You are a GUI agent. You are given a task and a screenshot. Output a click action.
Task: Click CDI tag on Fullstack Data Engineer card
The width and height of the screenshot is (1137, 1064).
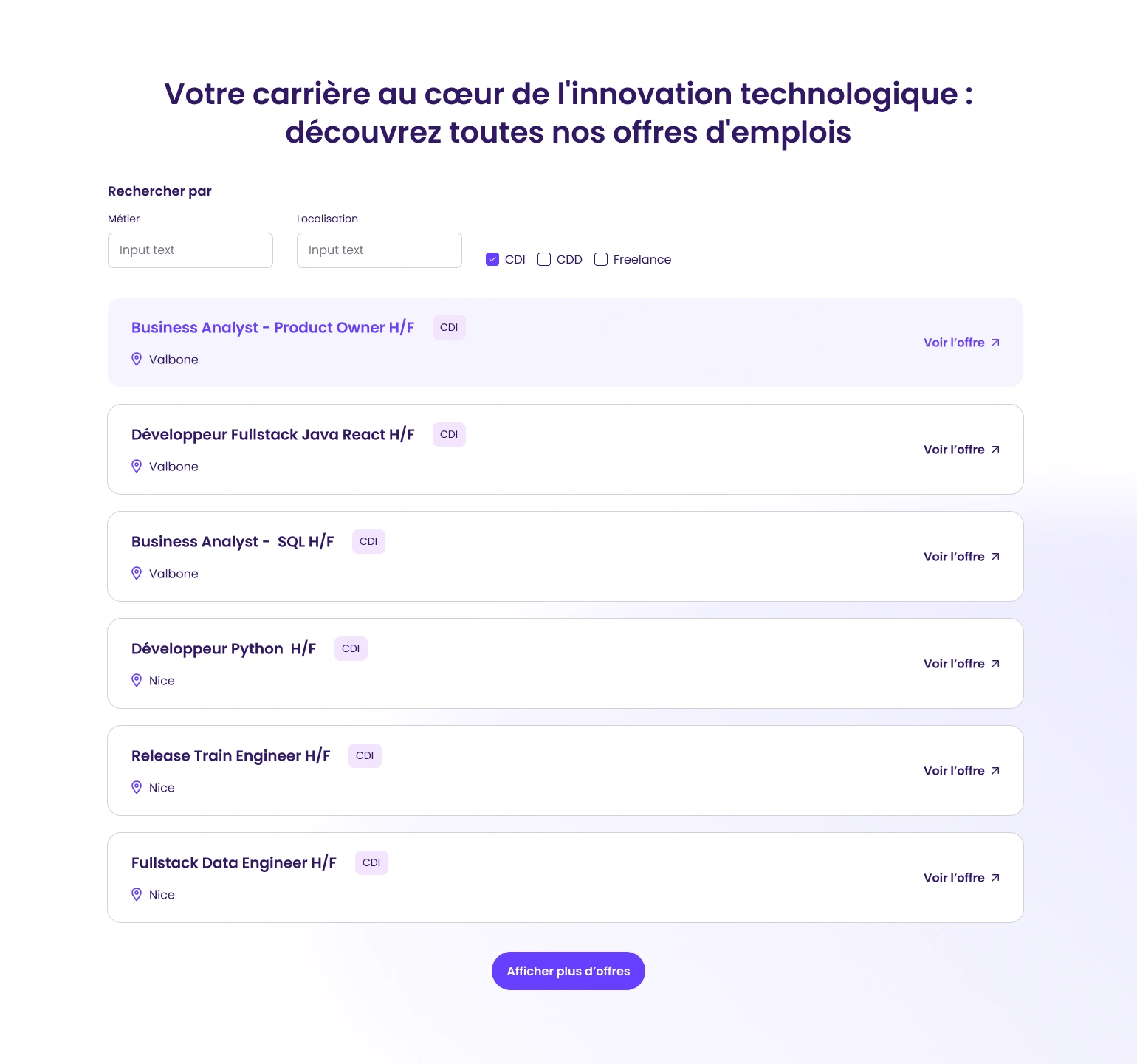point(371,862)
